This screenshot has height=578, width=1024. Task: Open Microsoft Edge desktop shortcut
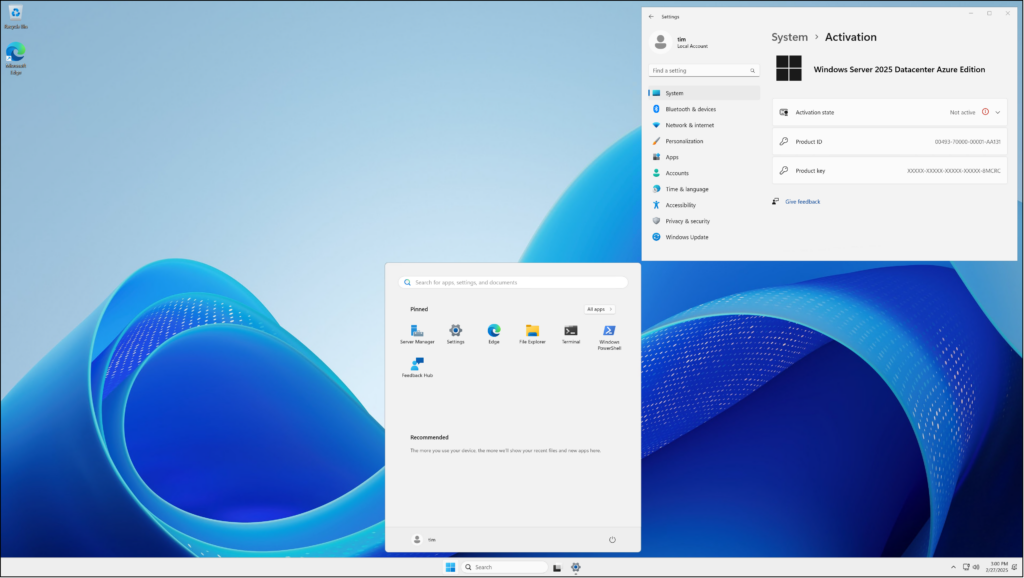pyautogui.click(x=16, y=59)
